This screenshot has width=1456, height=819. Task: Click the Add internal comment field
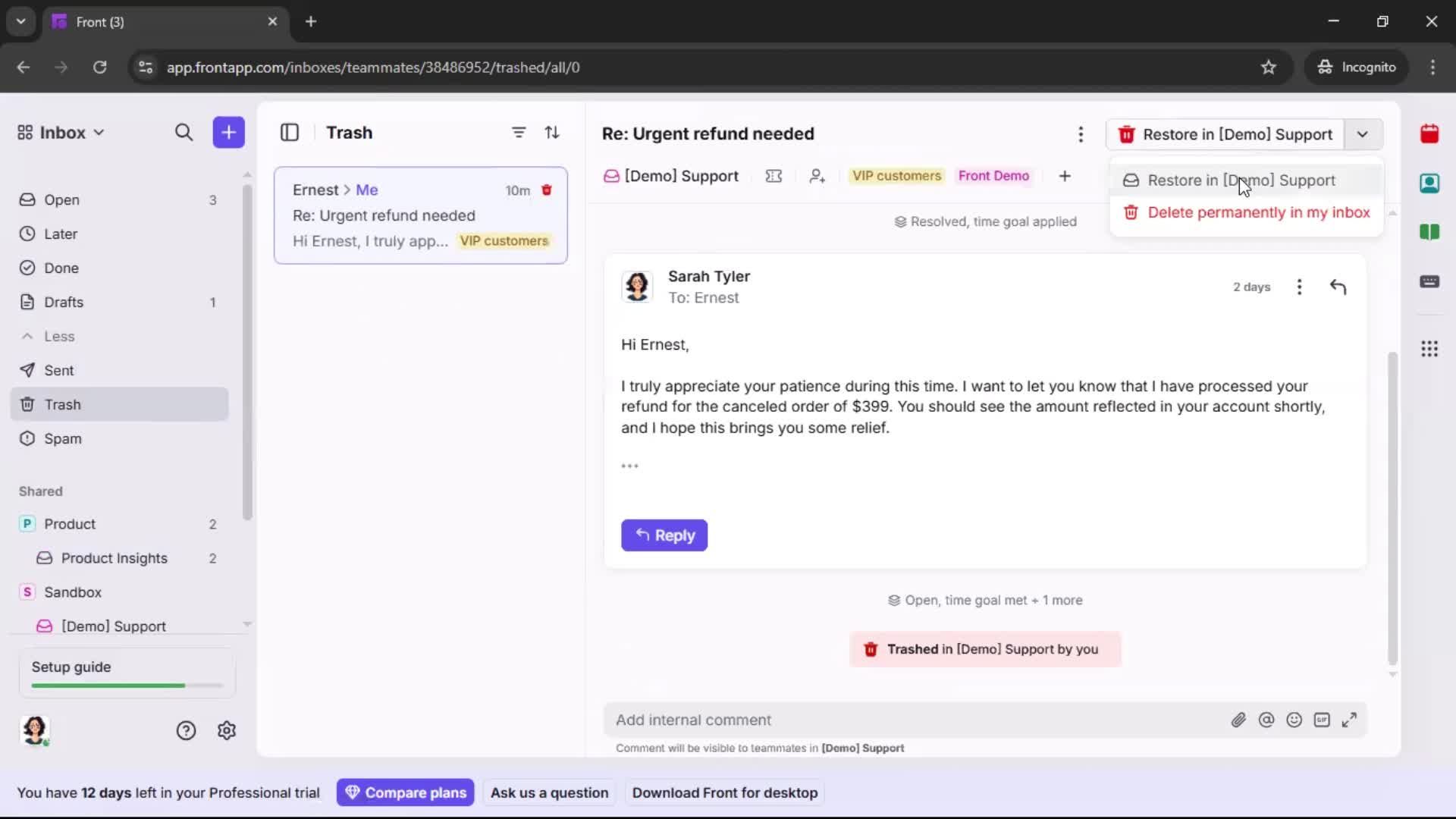click(834, 720)
